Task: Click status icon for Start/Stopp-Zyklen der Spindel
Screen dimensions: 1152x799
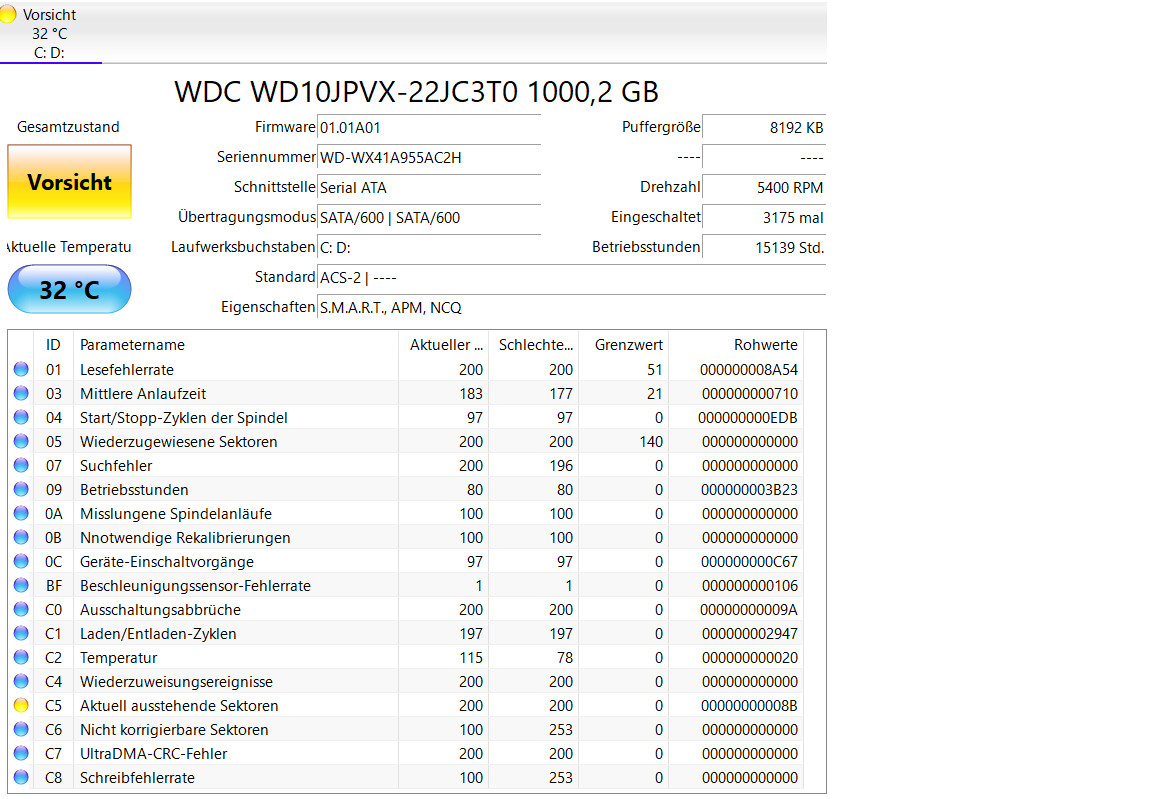Action: pyautogui.click(x=21, y=418)
